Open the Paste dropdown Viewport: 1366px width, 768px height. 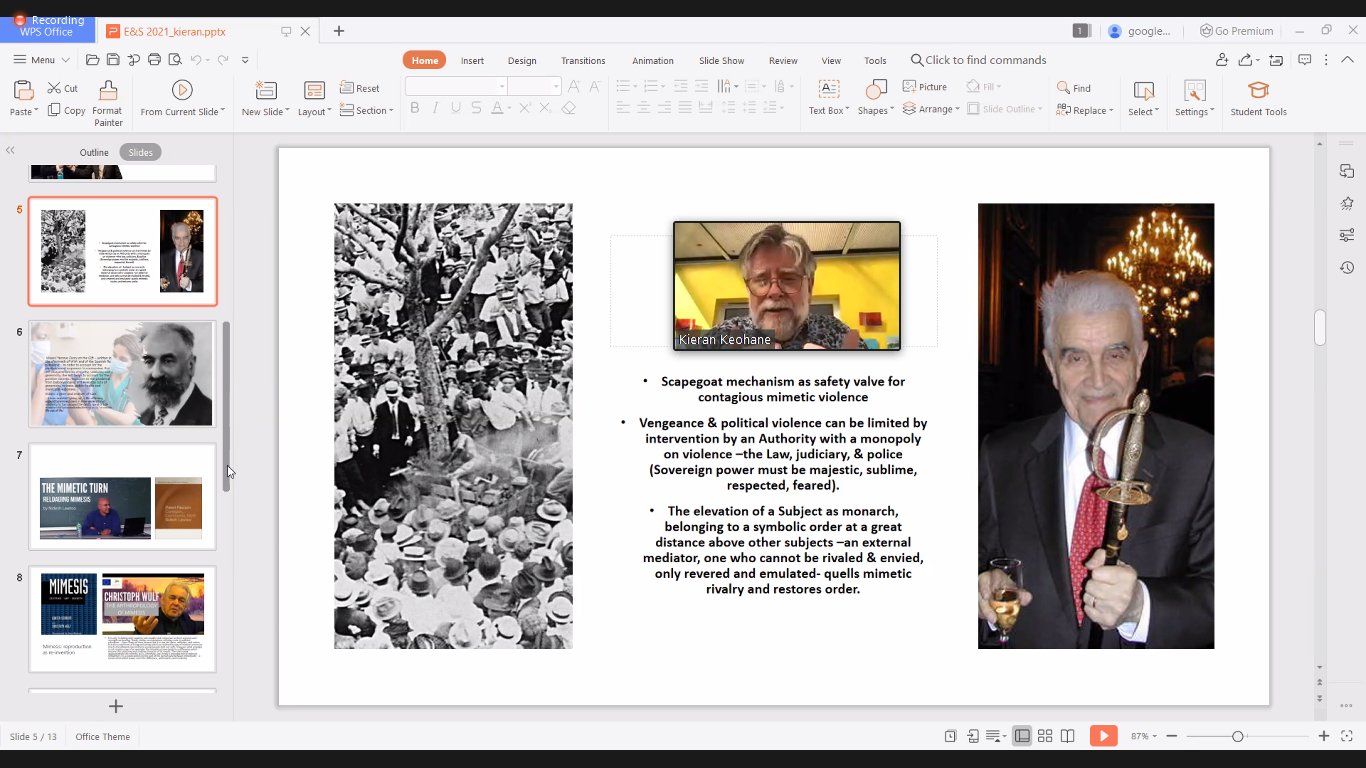23,112
